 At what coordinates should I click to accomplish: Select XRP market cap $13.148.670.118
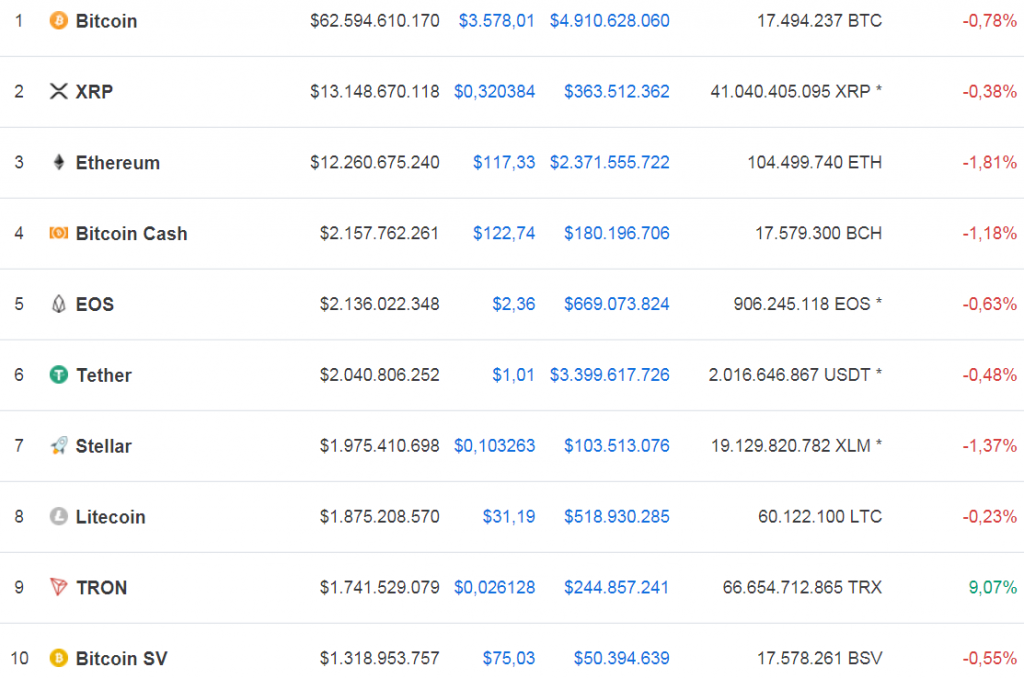click(x=375, y=91)
